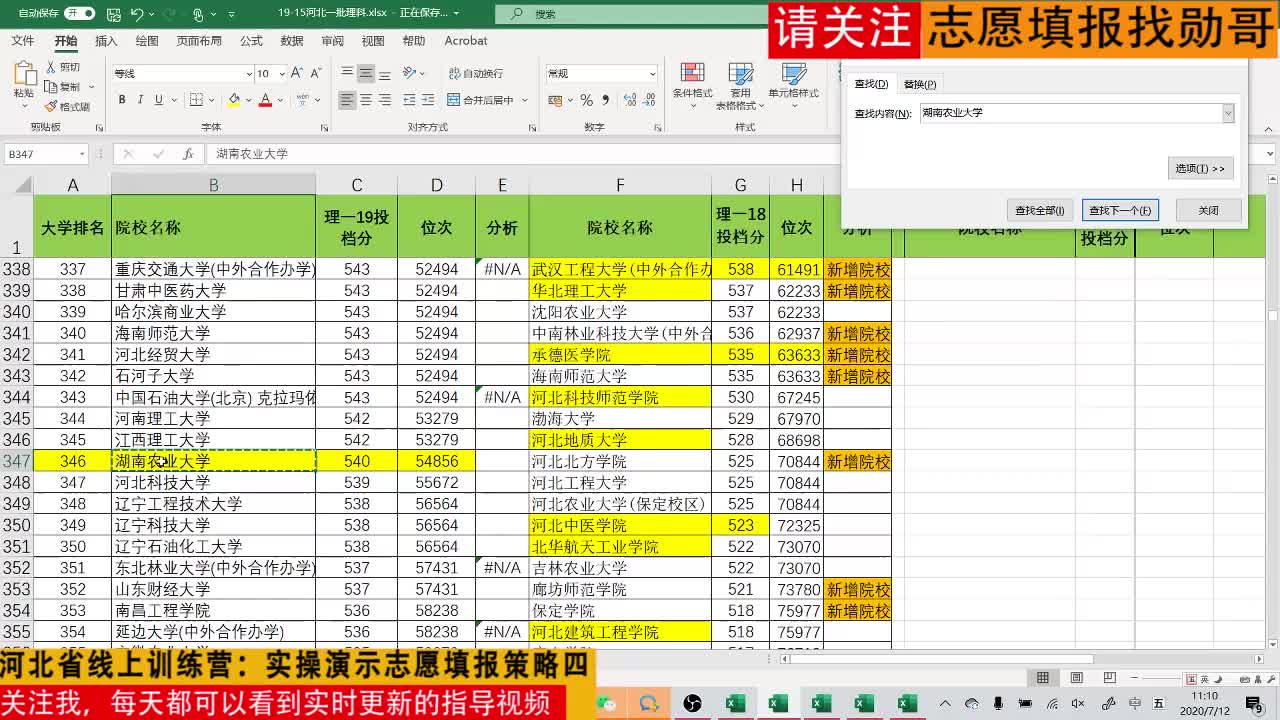
Task: Click the Format Painter brush icon
Action: click(52, 106)
